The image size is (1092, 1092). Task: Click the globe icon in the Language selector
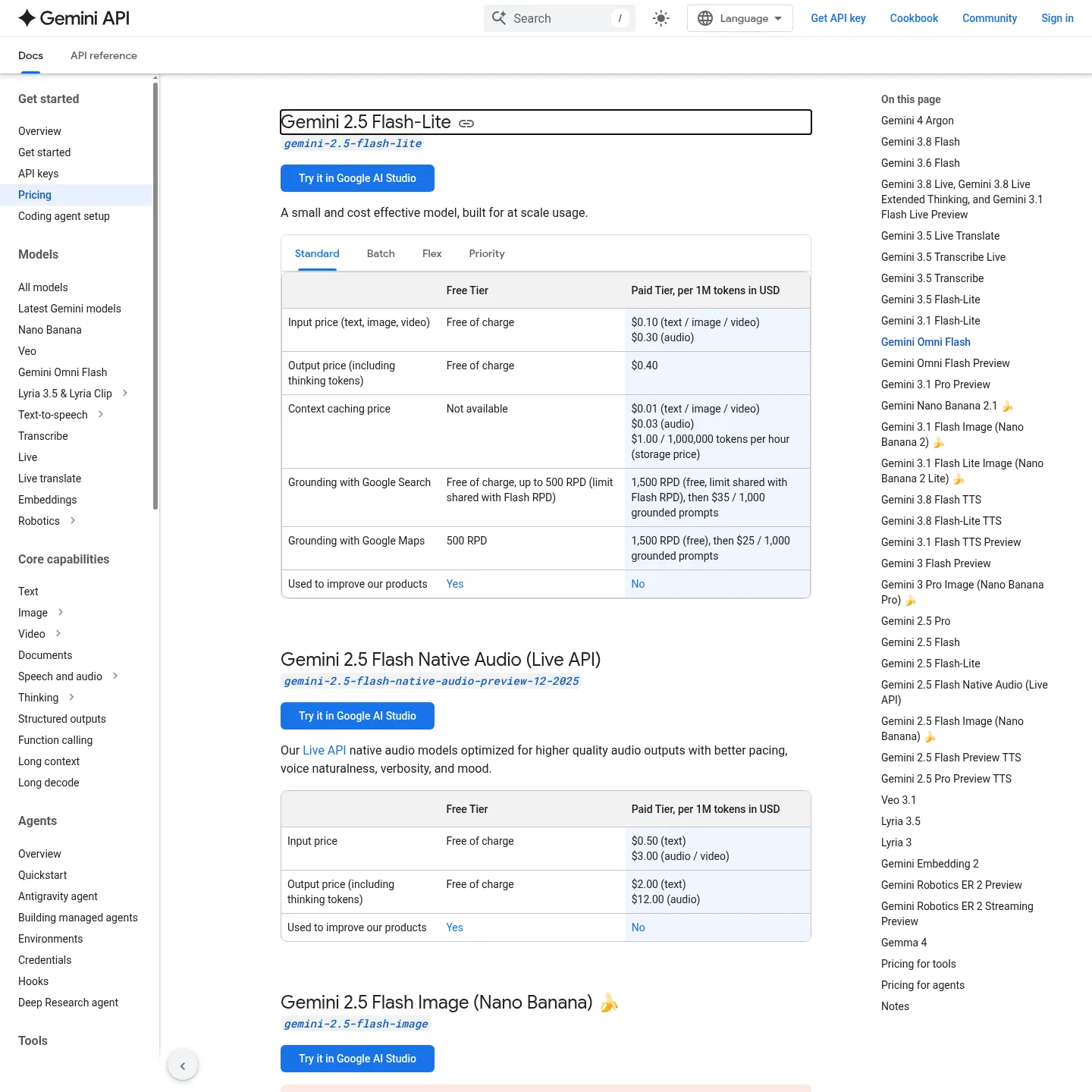(705, 18)
